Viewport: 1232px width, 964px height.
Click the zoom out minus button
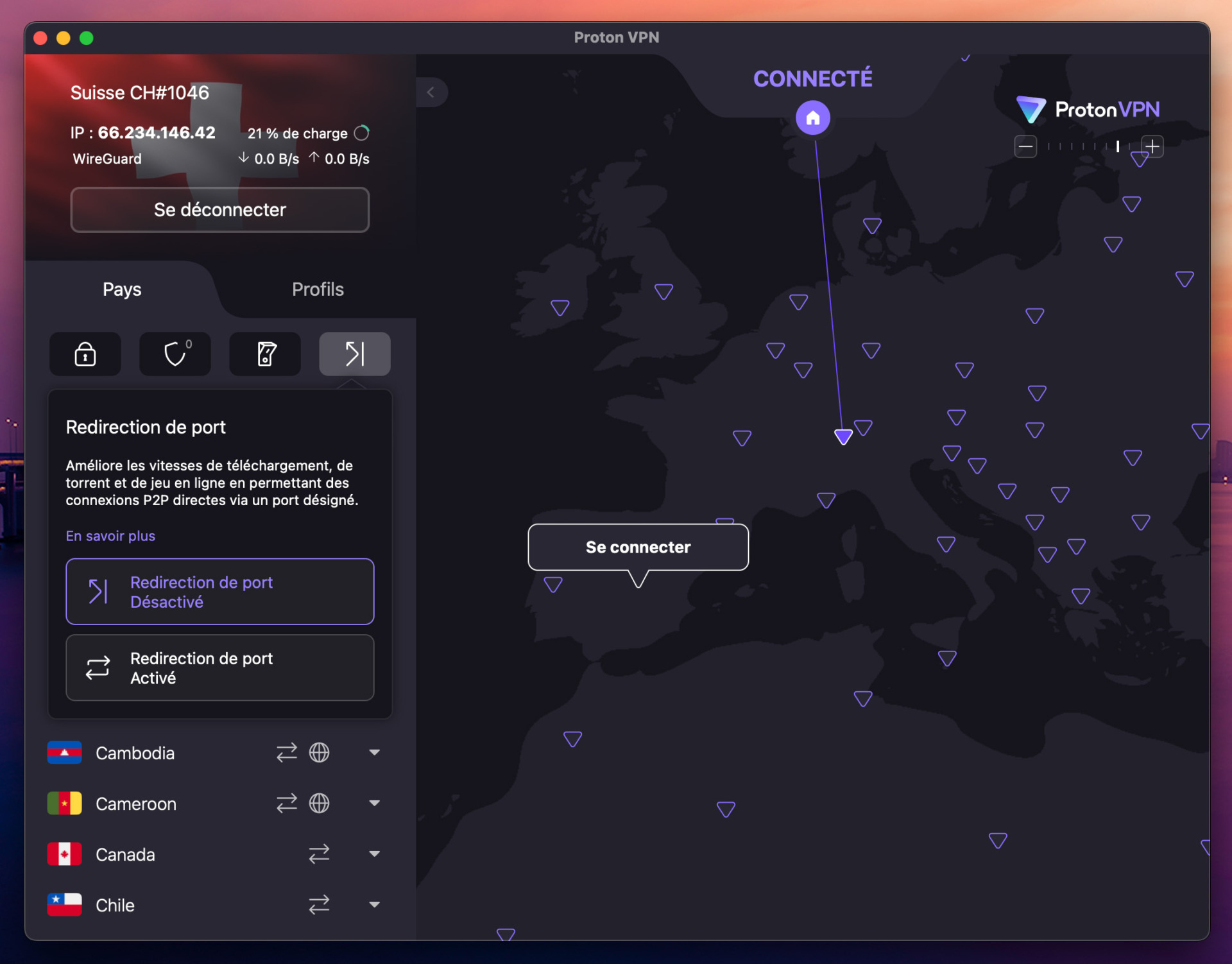1025,147
